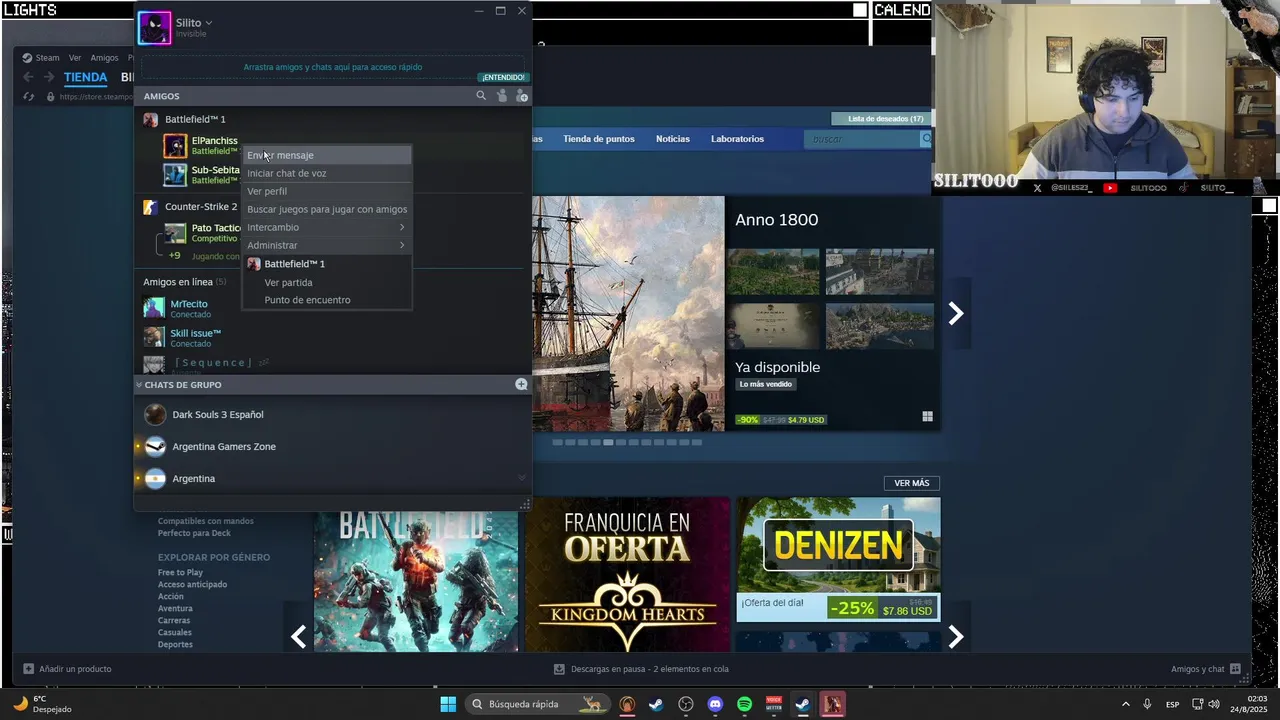
Task: Click ElPanchiss's avatar in friends list
Action: pyautogui.click(x=175, y=146)
